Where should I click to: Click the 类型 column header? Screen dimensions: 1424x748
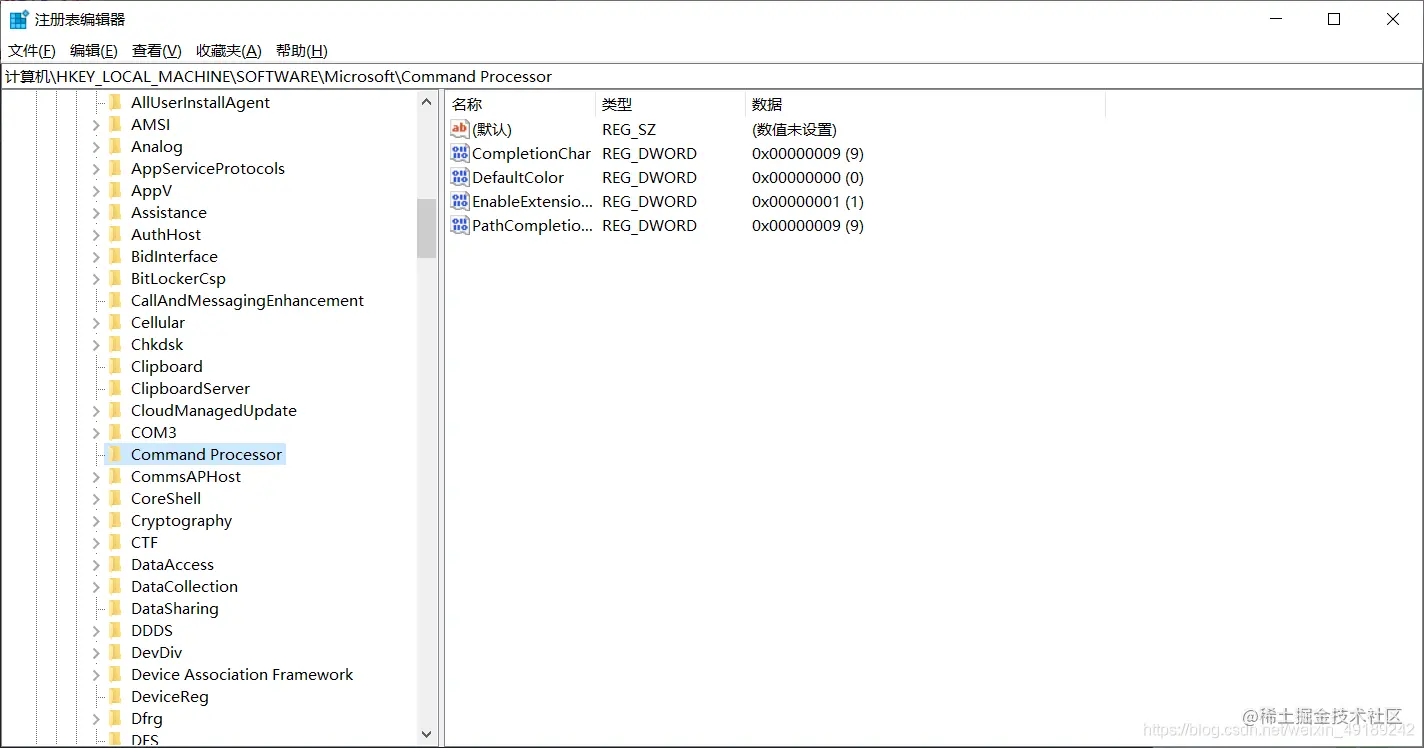616,103
